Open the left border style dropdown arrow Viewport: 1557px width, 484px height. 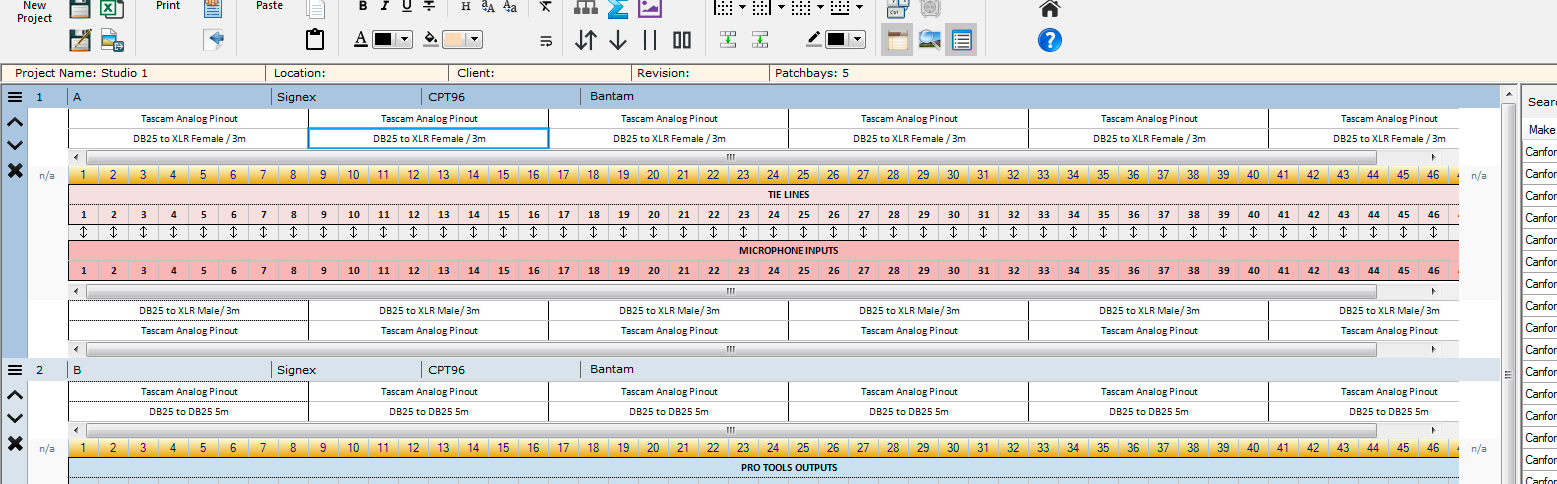click(x=743, y=6)
